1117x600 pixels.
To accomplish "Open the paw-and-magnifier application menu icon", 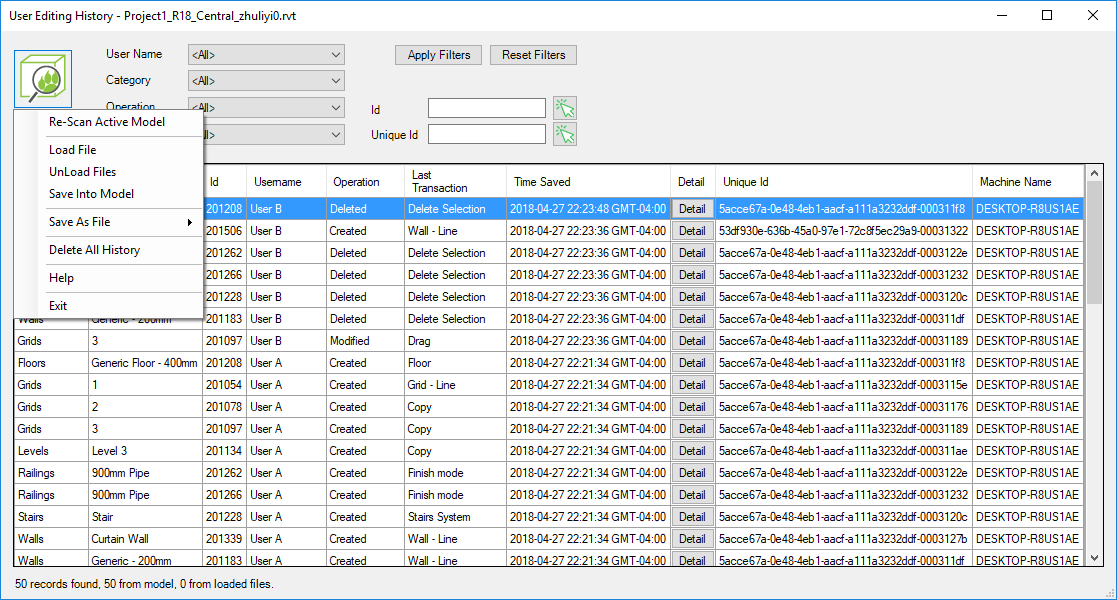I will pyautogui.click(x=42, y=77).
